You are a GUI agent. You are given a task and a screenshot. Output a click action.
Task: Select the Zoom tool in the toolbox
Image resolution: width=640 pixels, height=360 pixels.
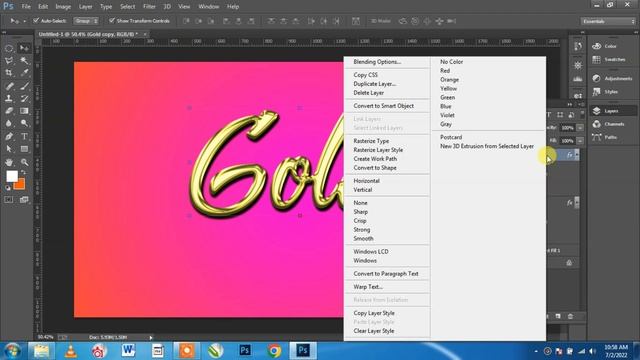pyautogui.click(x=24, y=162)
